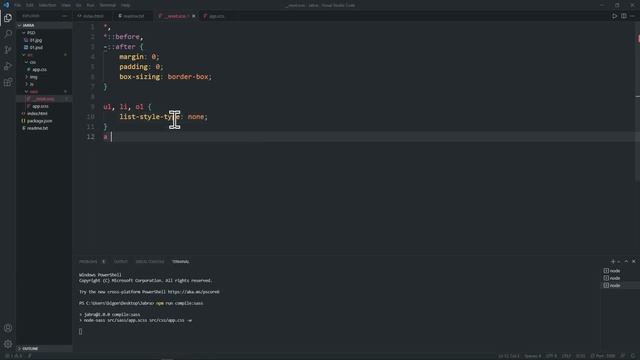This screenshot has height=360, width=640.
Task: Open editor More Actions ellipsis
Action: [x=633, y=16]
